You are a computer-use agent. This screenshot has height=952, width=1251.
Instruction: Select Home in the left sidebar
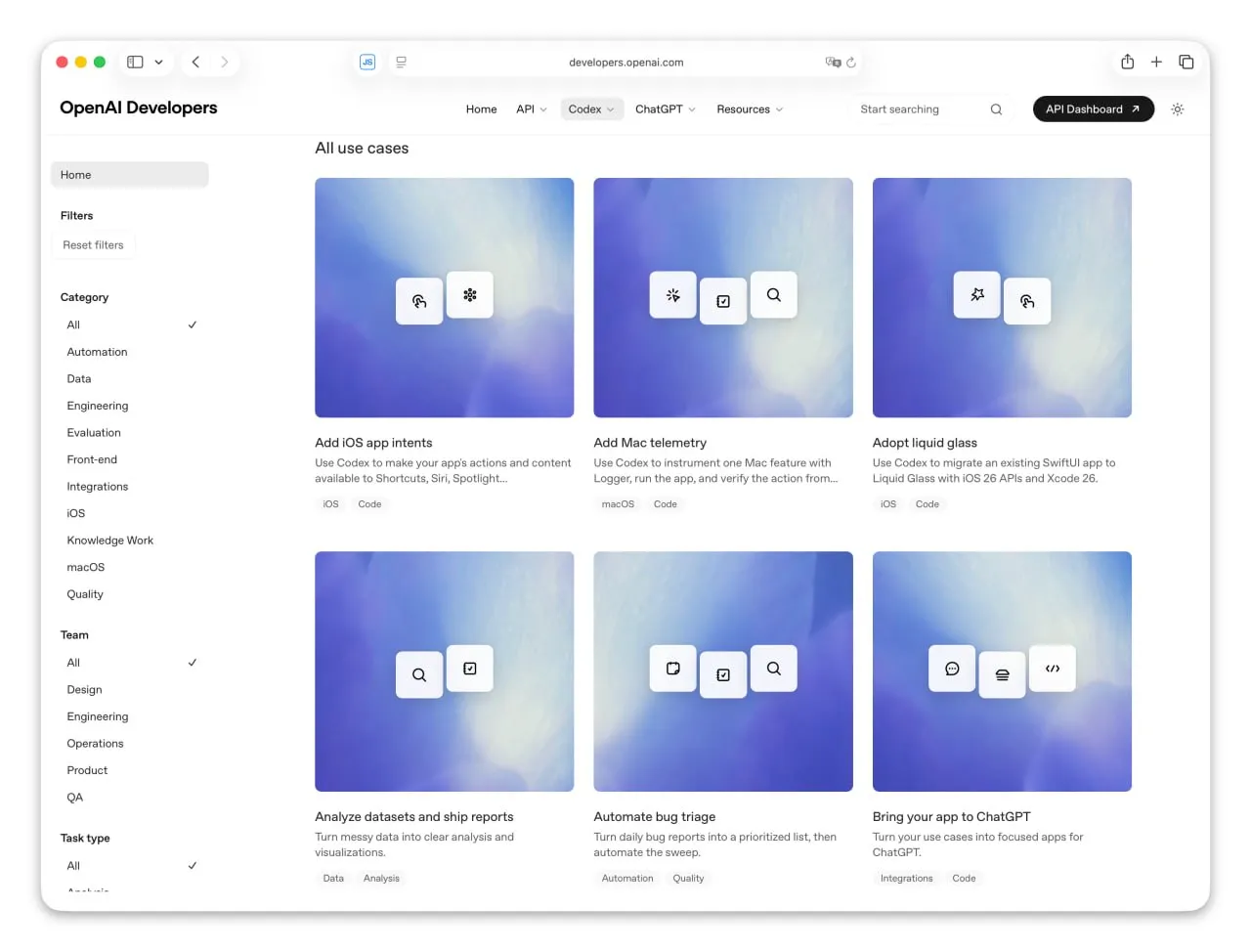(x=129, y=175)
